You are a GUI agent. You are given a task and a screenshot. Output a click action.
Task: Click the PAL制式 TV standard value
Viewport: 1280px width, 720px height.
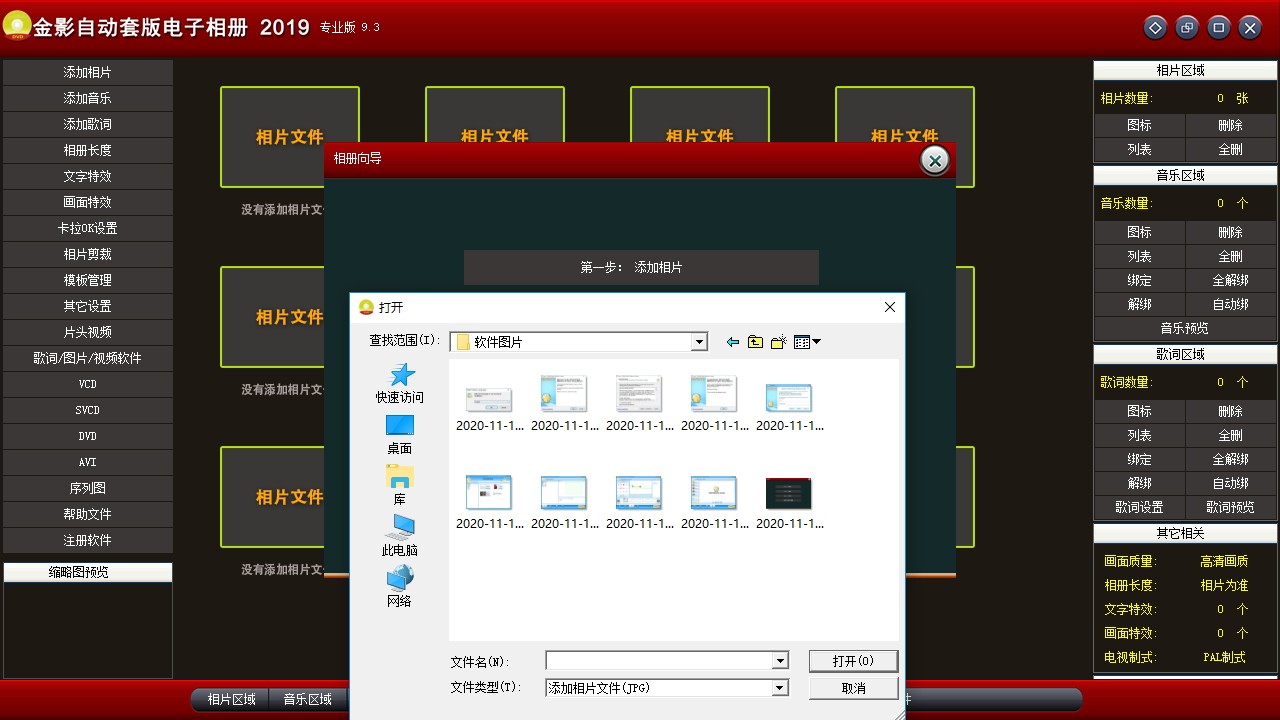(1225, 657)
